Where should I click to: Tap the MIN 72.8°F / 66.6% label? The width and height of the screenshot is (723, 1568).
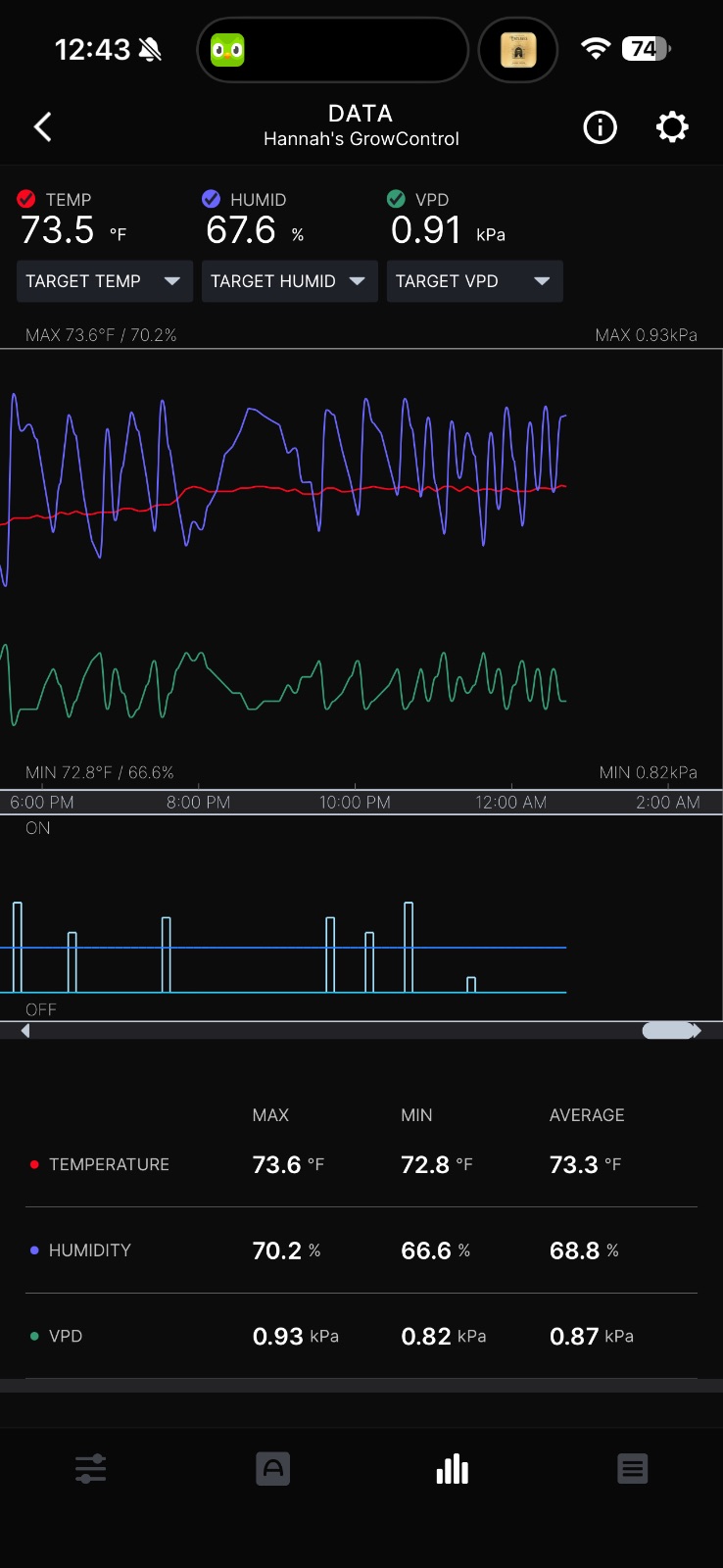(x=100, y=772)
